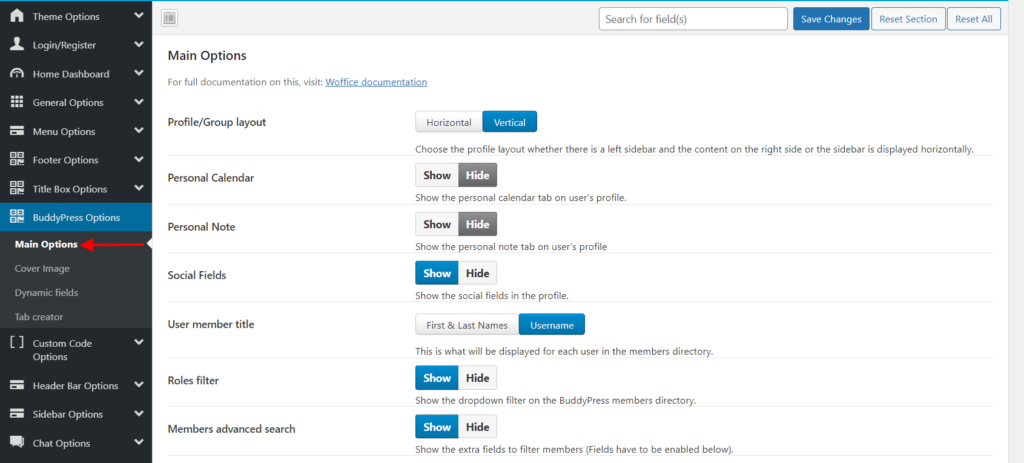Set Personal Calendar to Show
Viewport: 1024px width, 463px height.
(437, 175)
